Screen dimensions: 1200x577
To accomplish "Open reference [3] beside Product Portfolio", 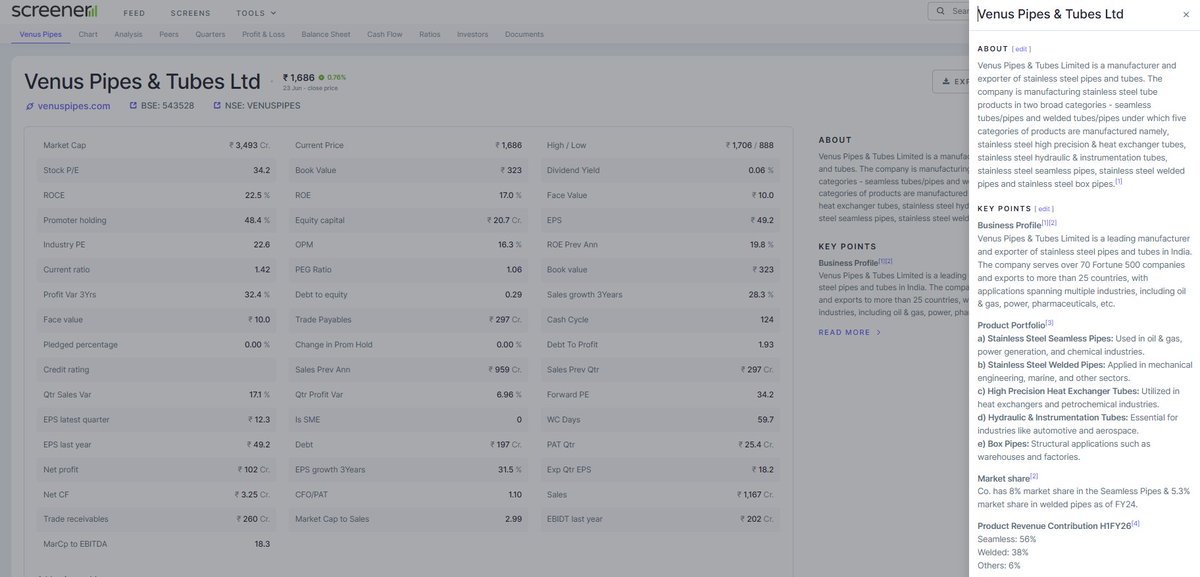I will point(1049,323).
